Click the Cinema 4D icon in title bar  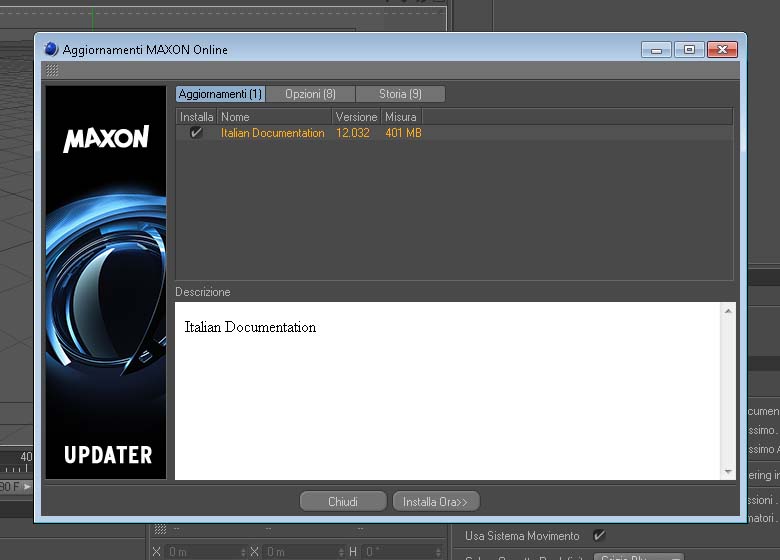coord(51,49)
